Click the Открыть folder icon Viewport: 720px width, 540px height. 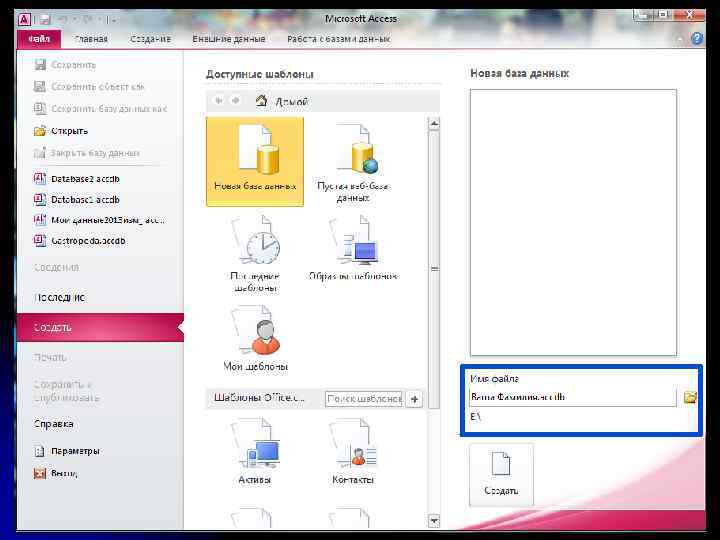(x=40, y=131)
